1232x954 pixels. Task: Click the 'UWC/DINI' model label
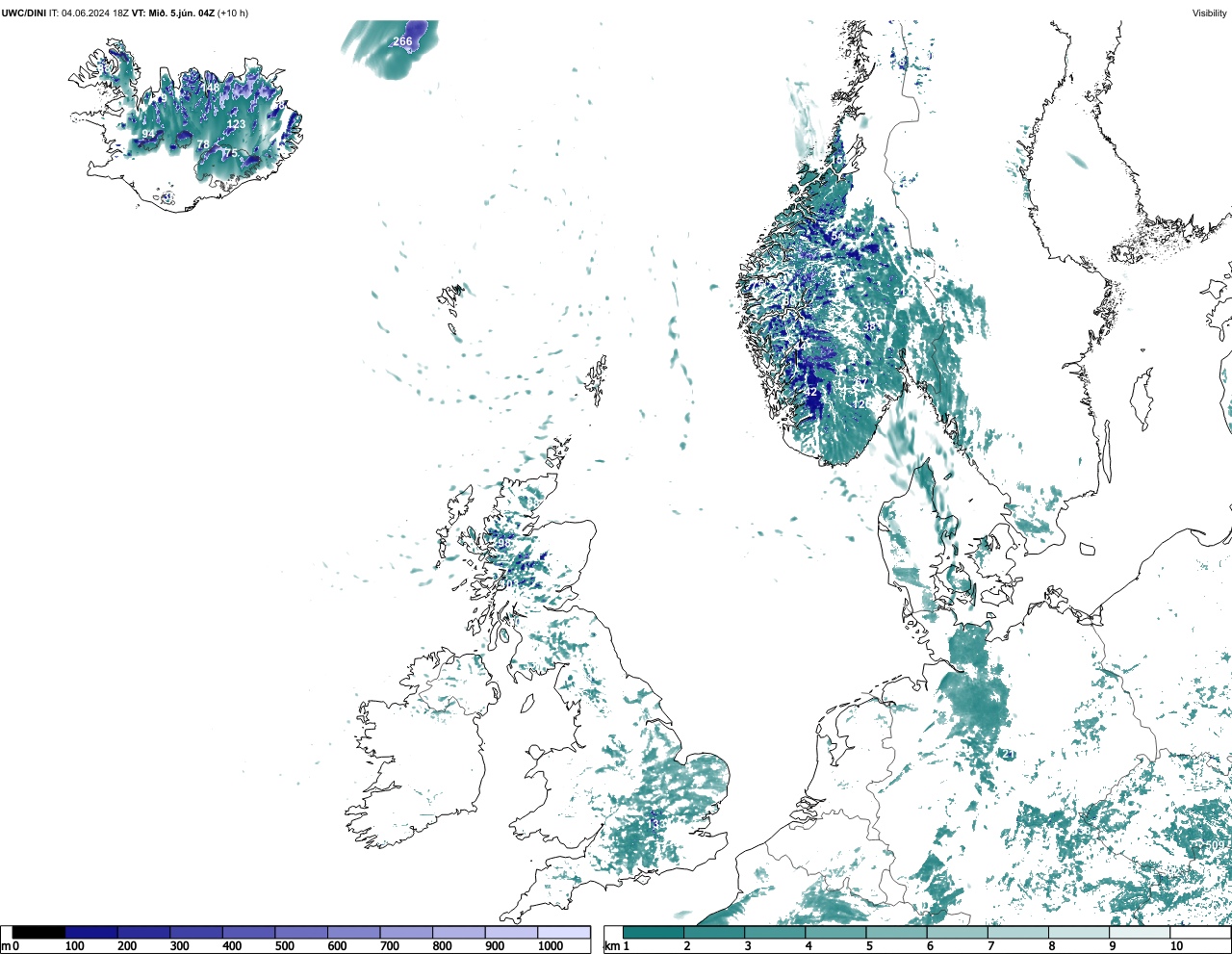point(24,13)
